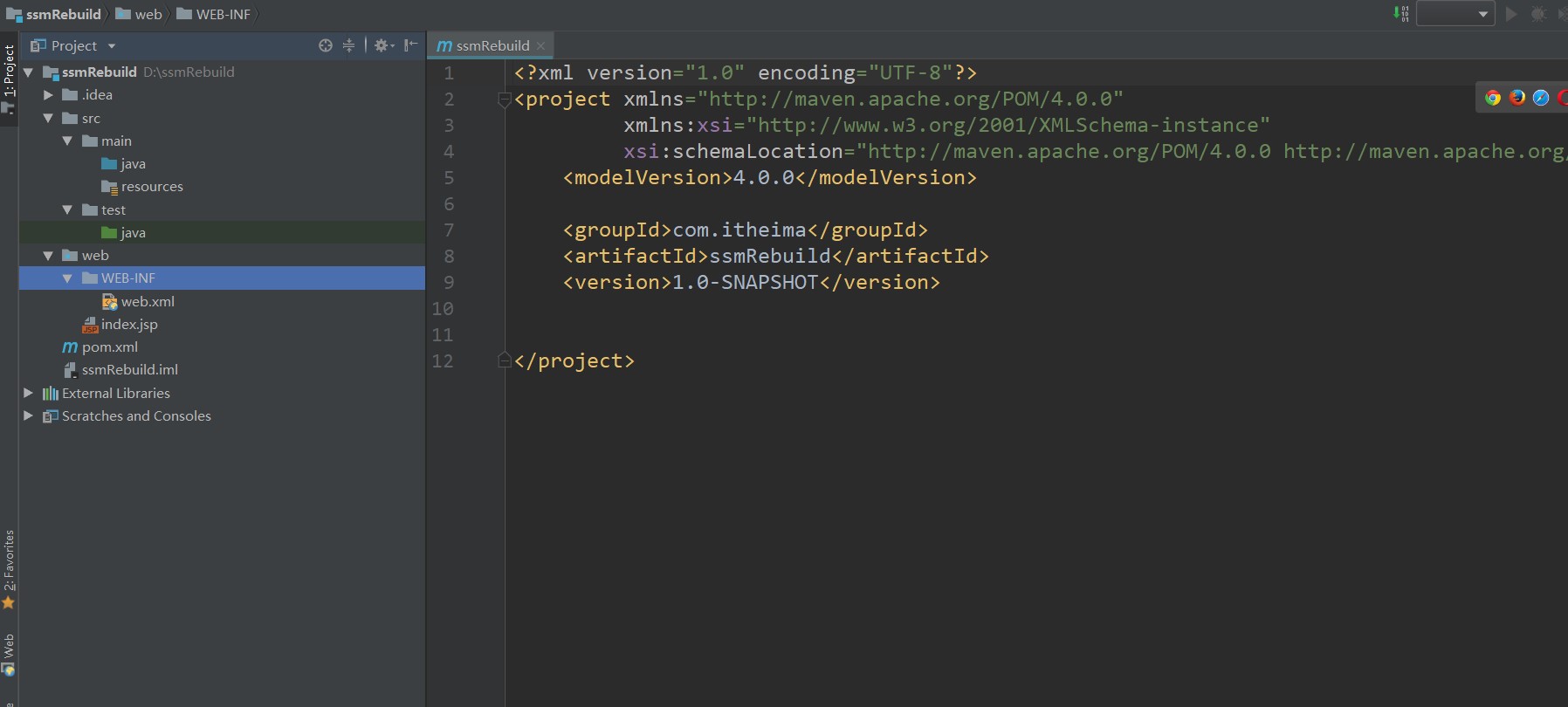Select the web.xml file icon
This screenshot has width=1568, height=707.
pyautogui.click(x=110, y=301)
